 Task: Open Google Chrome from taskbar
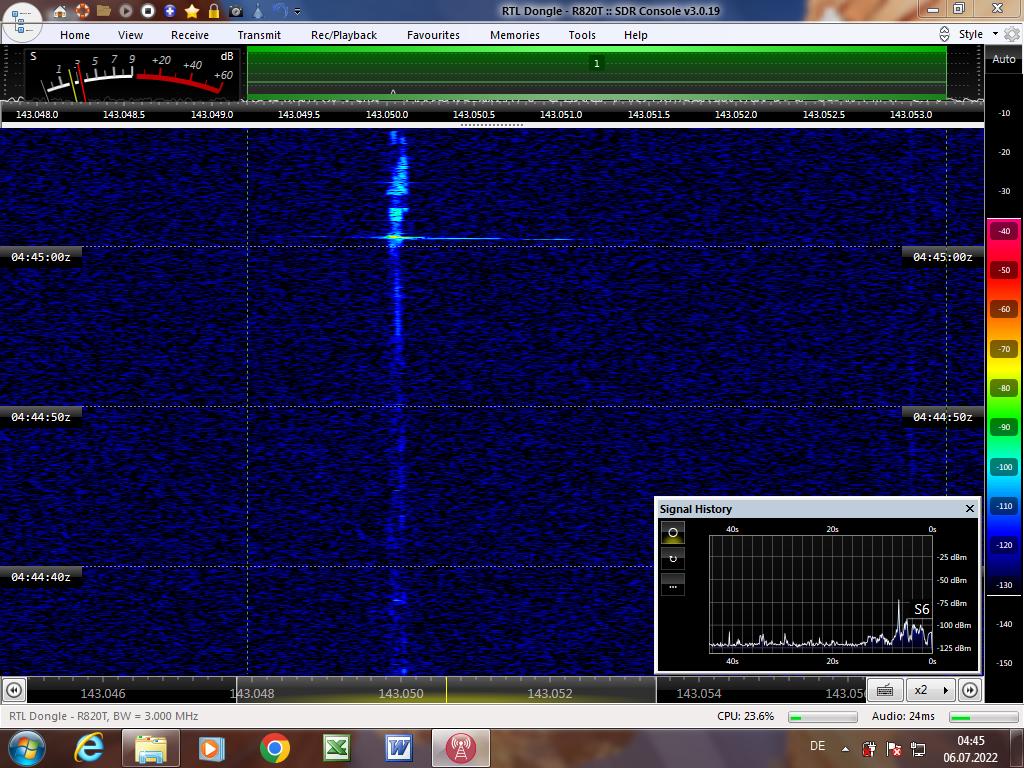coord(275,748)
